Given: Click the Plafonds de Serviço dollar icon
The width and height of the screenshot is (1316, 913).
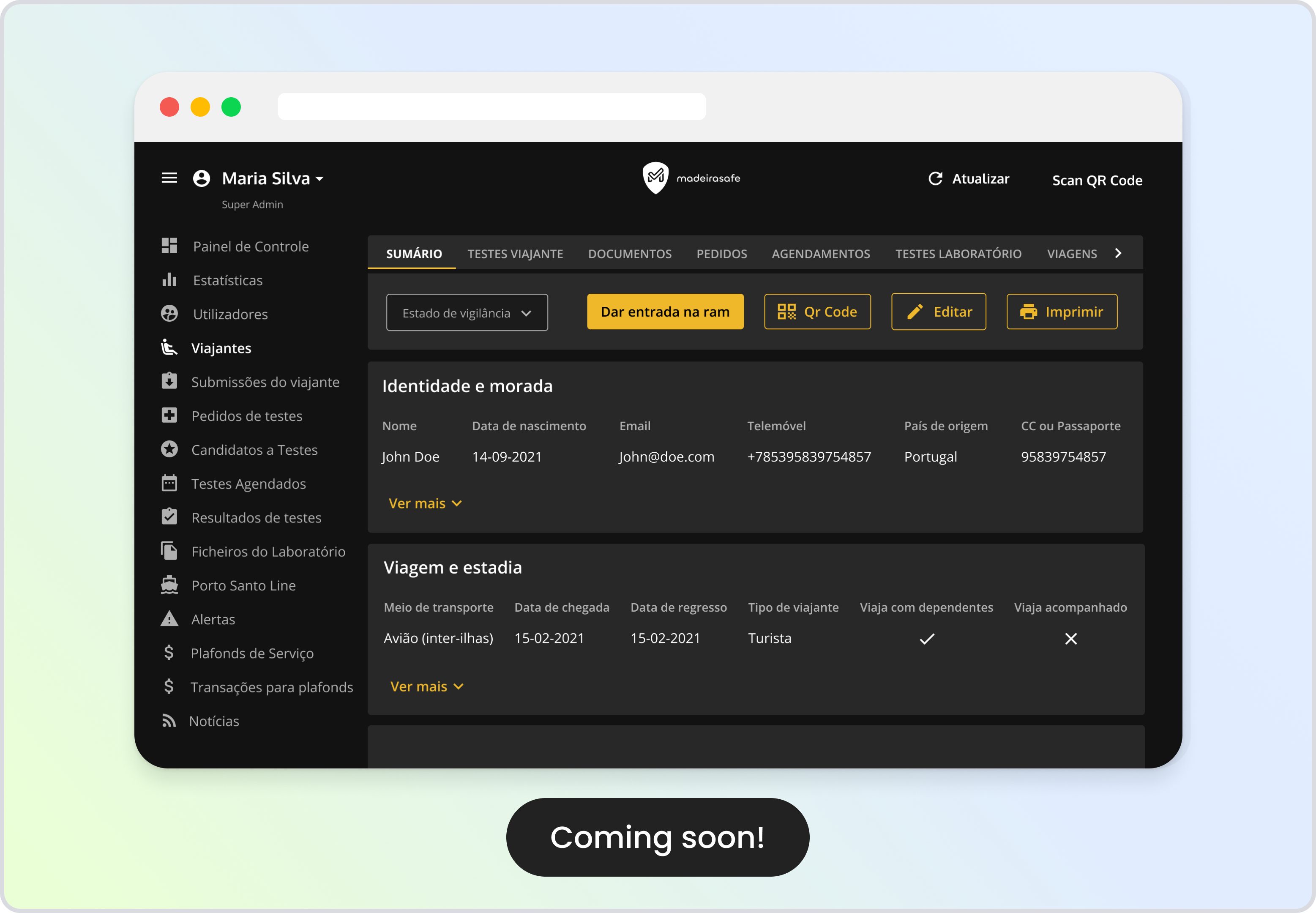Looking at the screenshot, I should tap(169, 652).
